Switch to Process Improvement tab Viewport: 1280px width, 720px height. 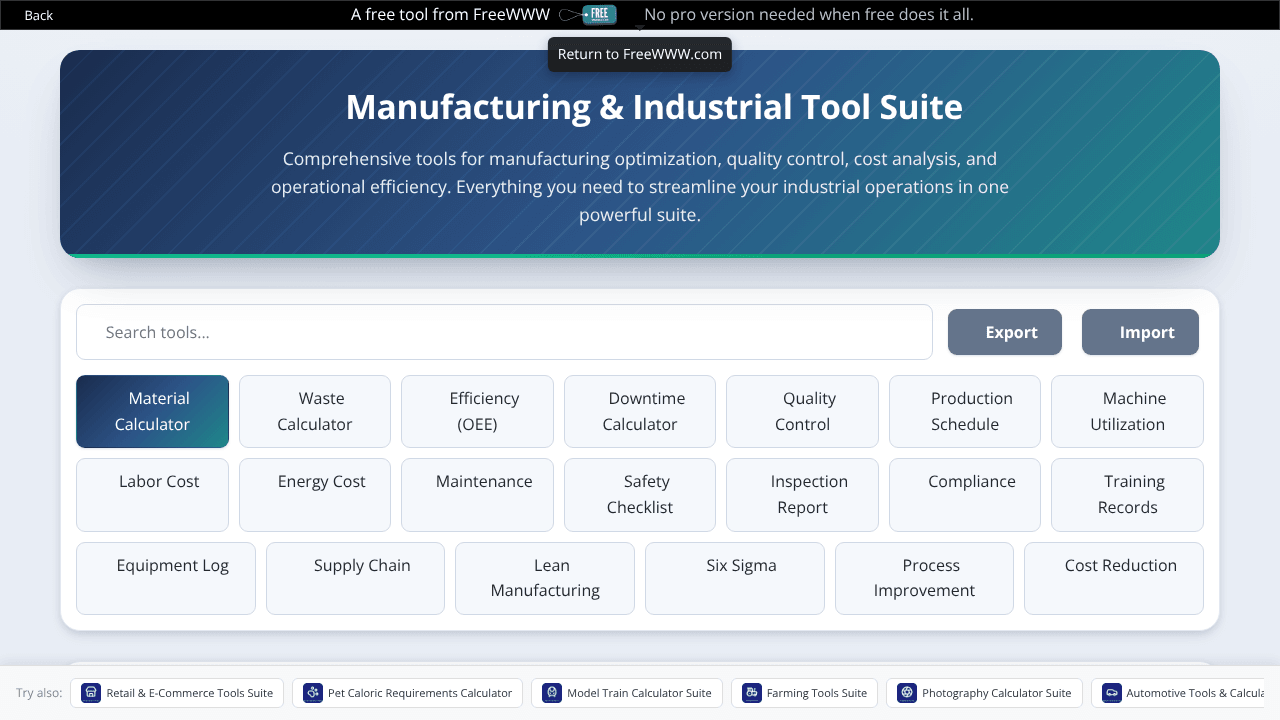click(x=924, y=578)
